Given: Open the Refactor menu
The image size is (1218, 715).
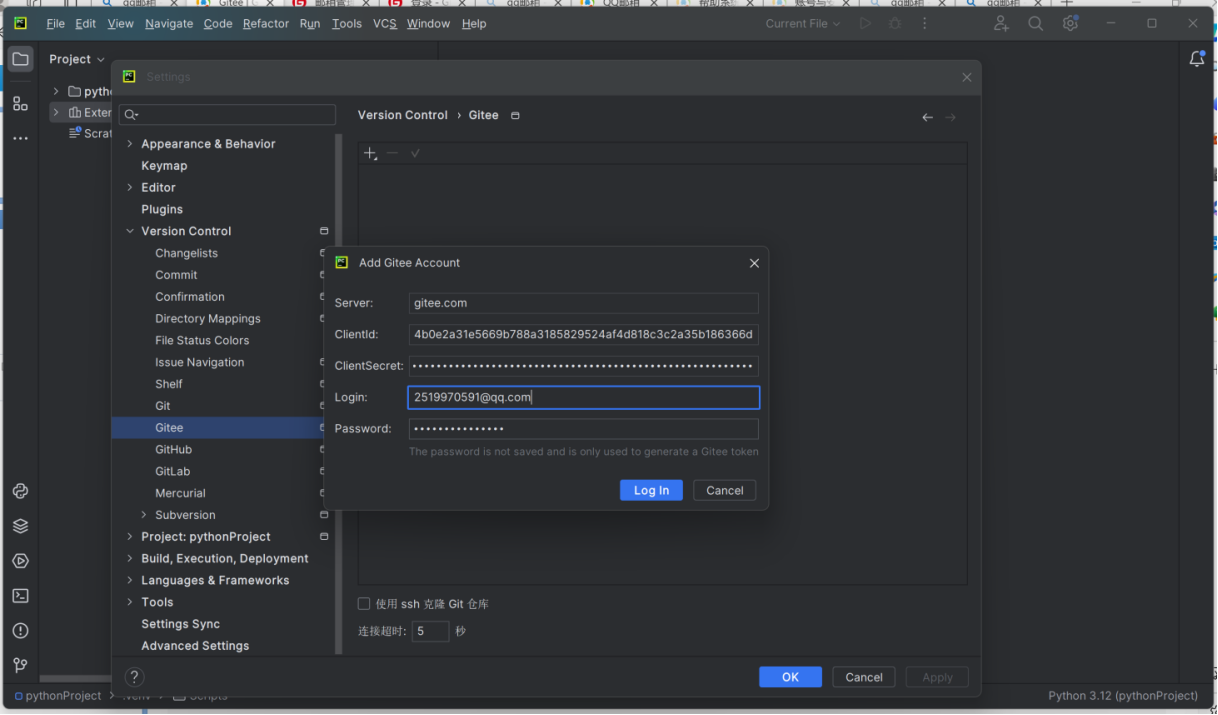Looking at the screenshot, I should [265, 24].
